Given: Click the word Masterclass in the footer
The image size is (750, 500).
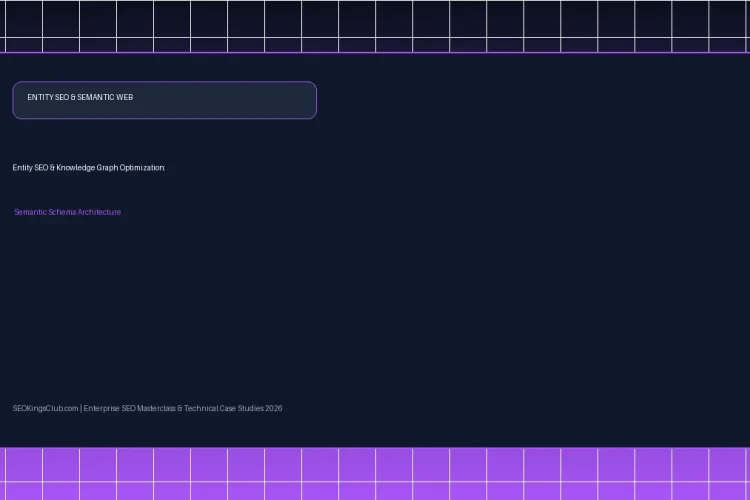Looking at the screenshot, I should point(156,408).
